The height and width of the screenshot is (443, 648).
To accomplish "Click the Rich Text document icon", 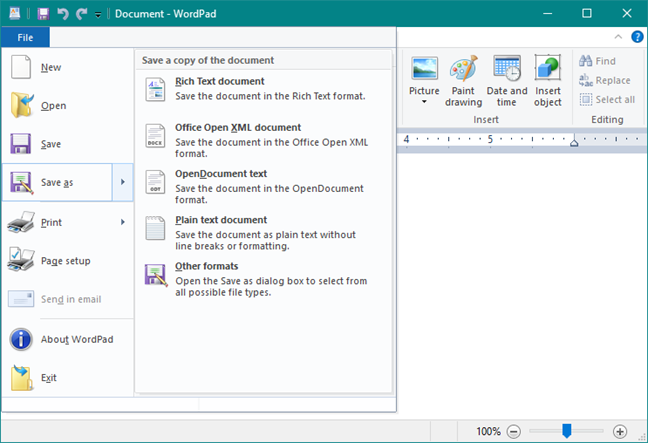I will [x=155, y=90].
